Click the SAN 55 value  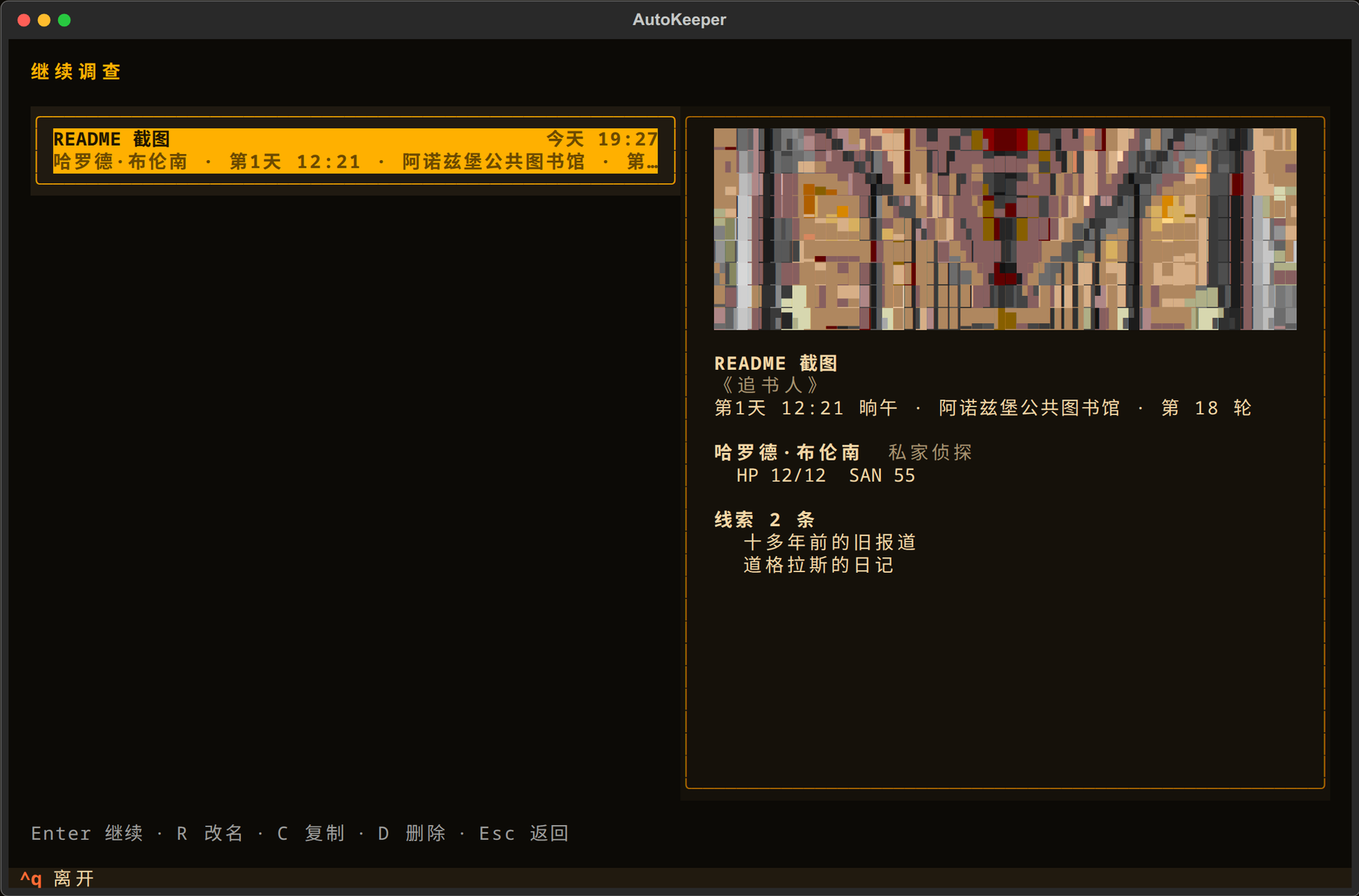point(882,476)
